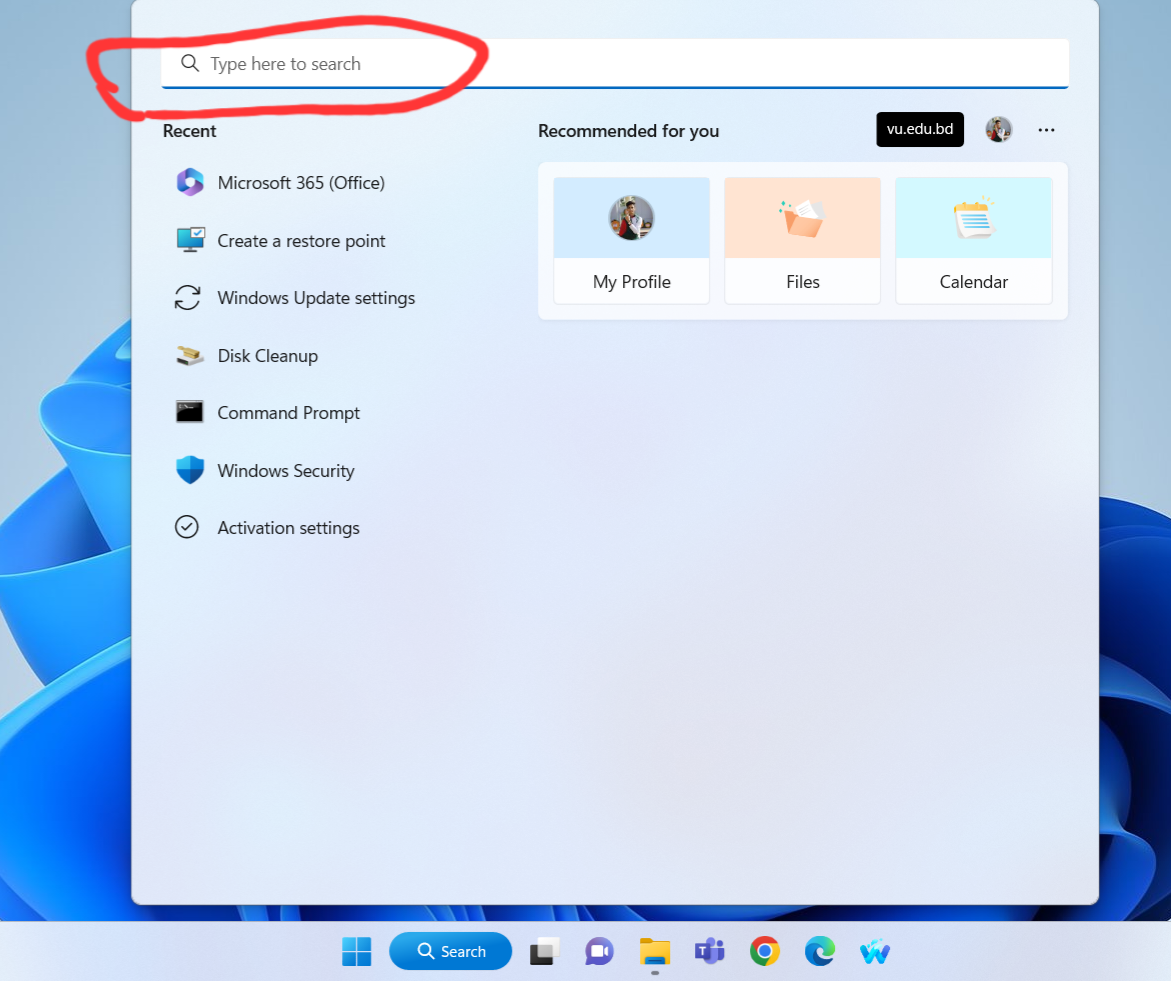Image resolution: width=1171 pixels, height=981 pixels.
Task: Launch Google Chrome from the taskbar
Action: click(x=765, y=951)
